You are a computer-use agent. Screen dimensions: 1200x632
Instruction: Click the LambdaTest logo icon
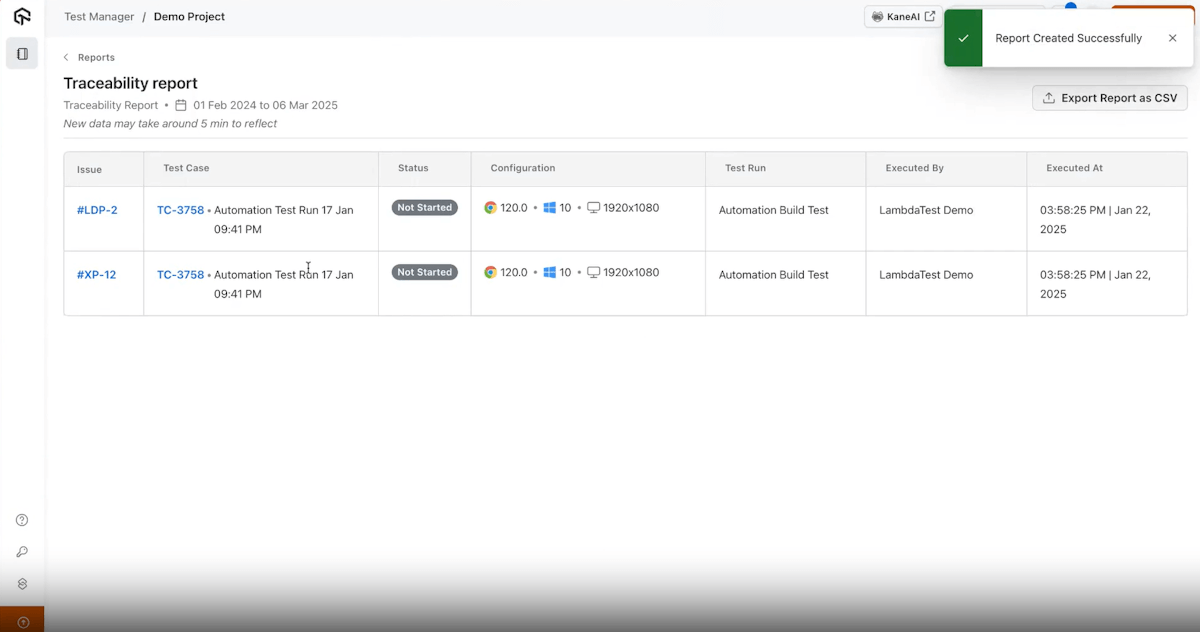tap(22, 16)
